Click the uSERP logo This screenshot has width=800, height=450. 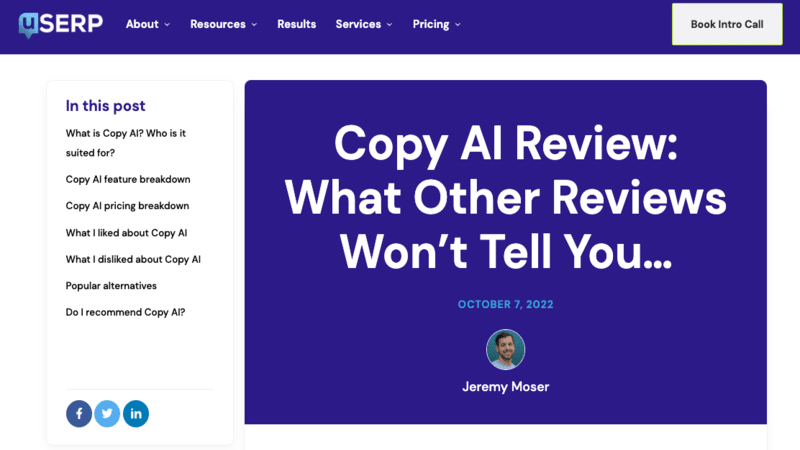(60, 24)
